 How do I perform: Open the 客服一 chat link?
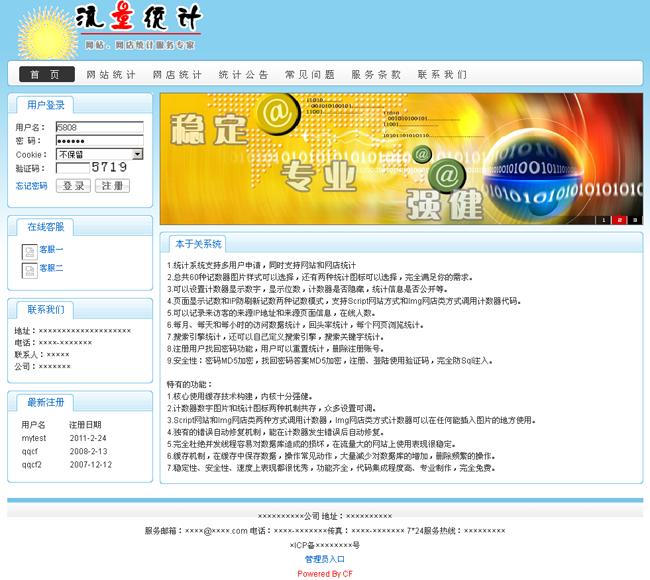[x=51, y=250]
